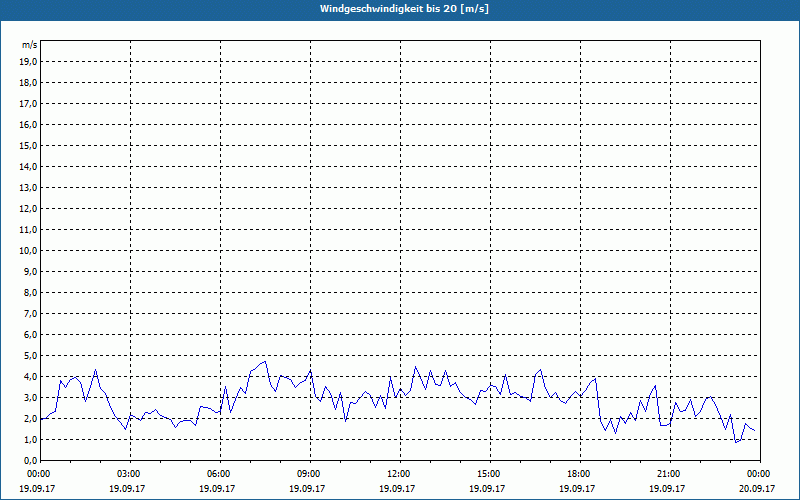Select the '5,0' y-axis label
This screenshot has height=500, width=800.
coord(30,356)
